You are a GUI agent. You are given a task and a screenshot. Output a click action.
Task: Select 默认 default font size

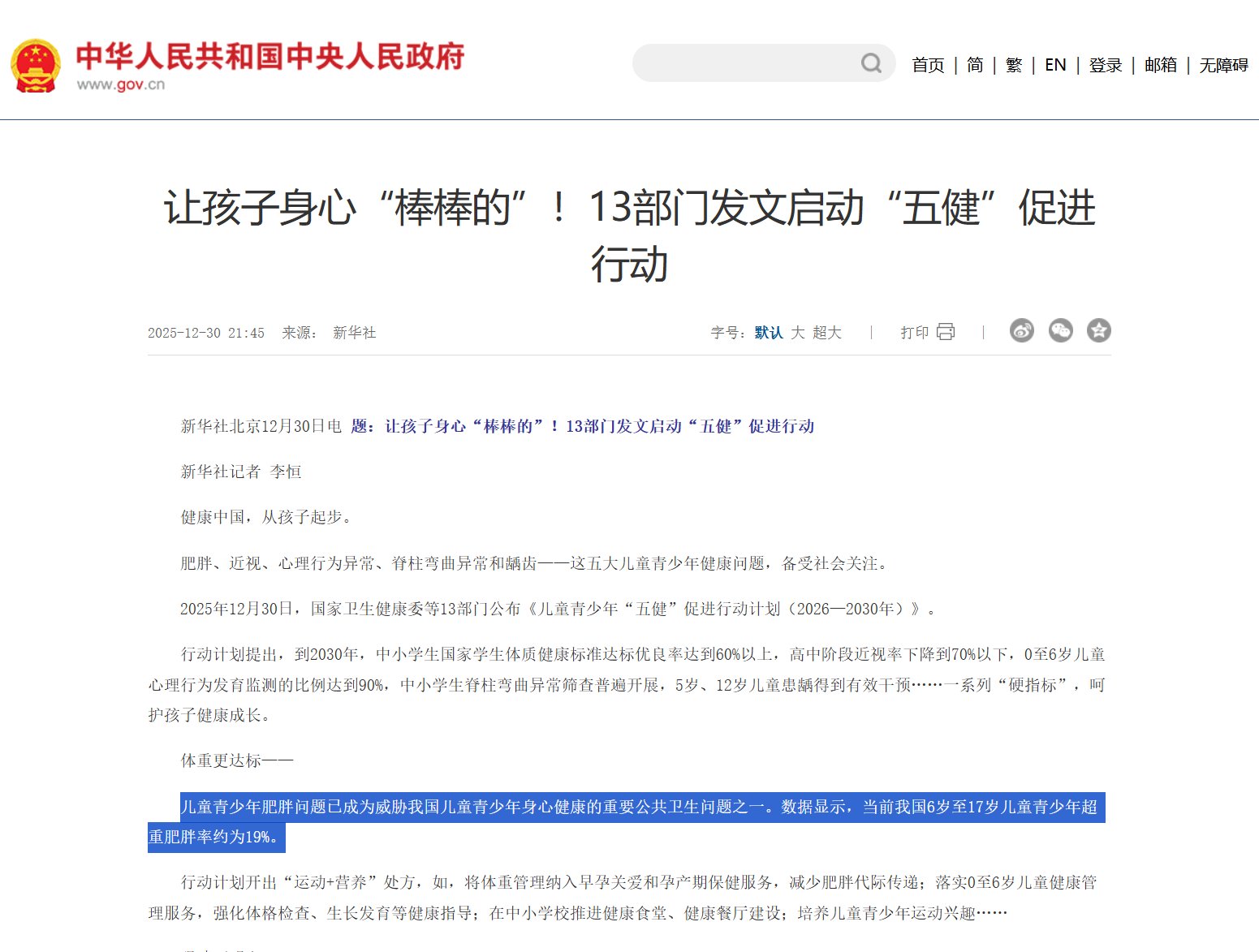pos(768,333)
